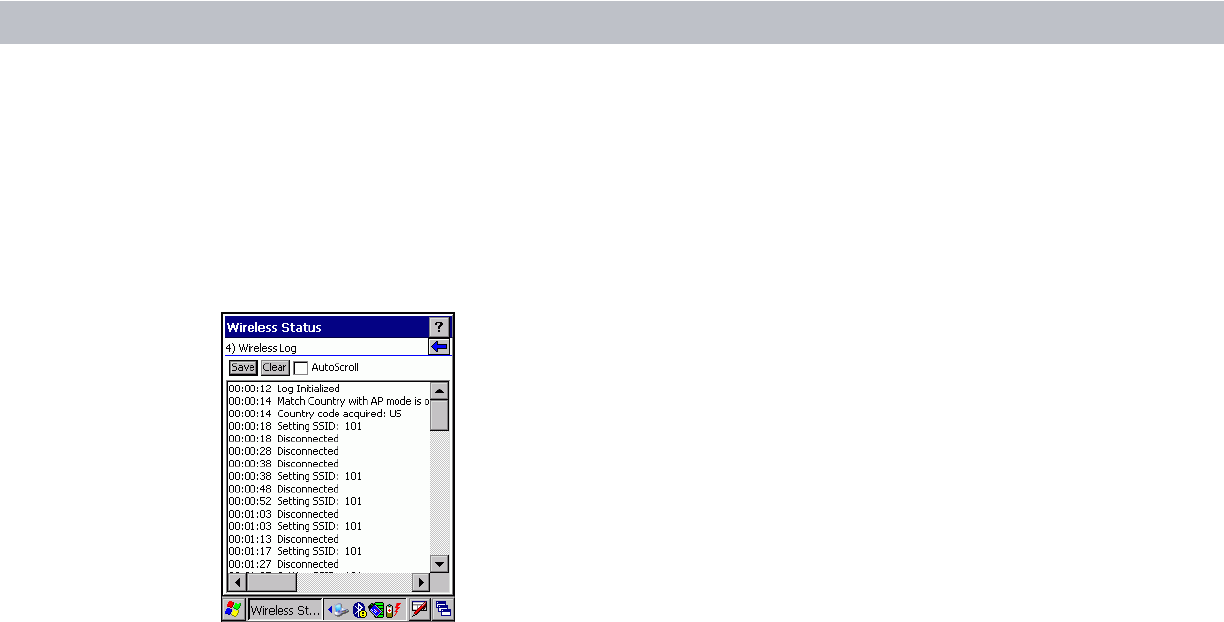Click the battery charging tray icon

click(393, 609)
